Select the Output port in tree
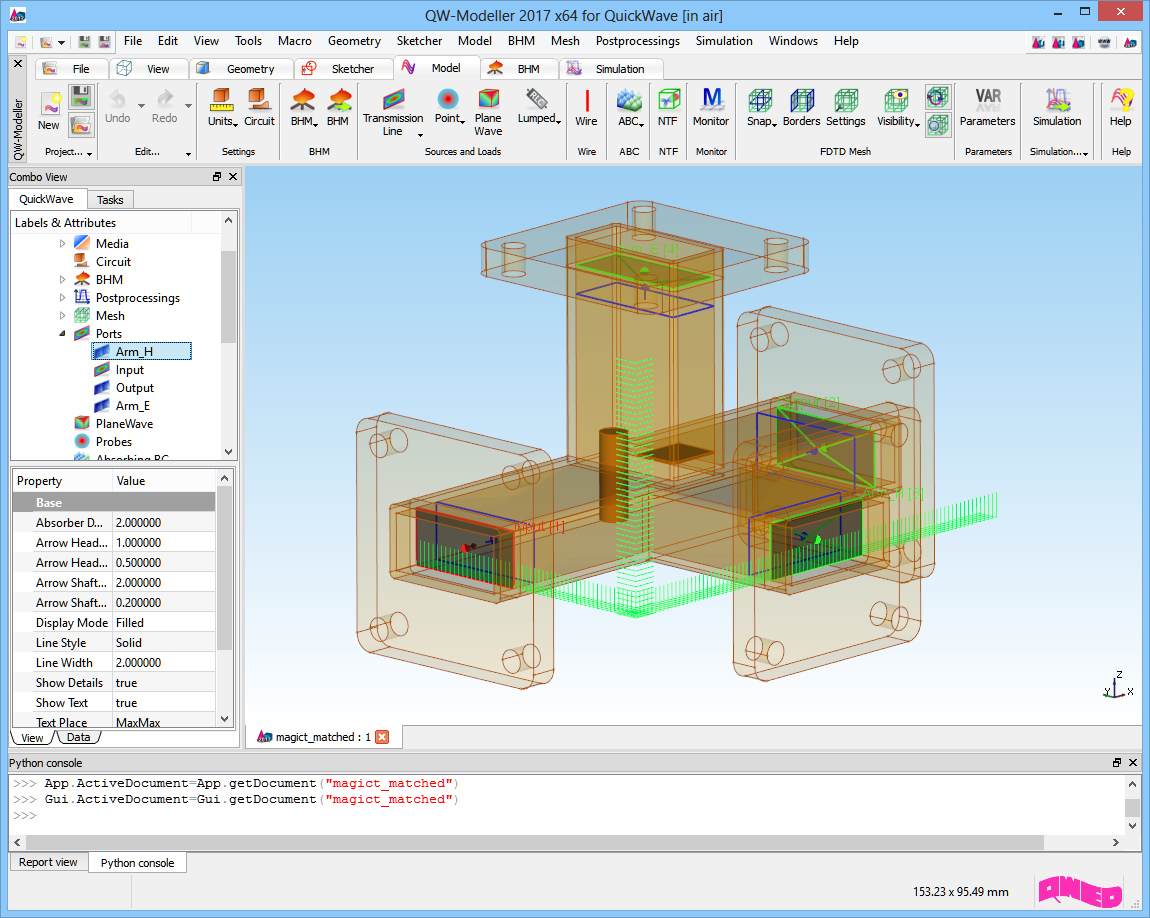Screen dimensions: 1150x918 (135, 388)
